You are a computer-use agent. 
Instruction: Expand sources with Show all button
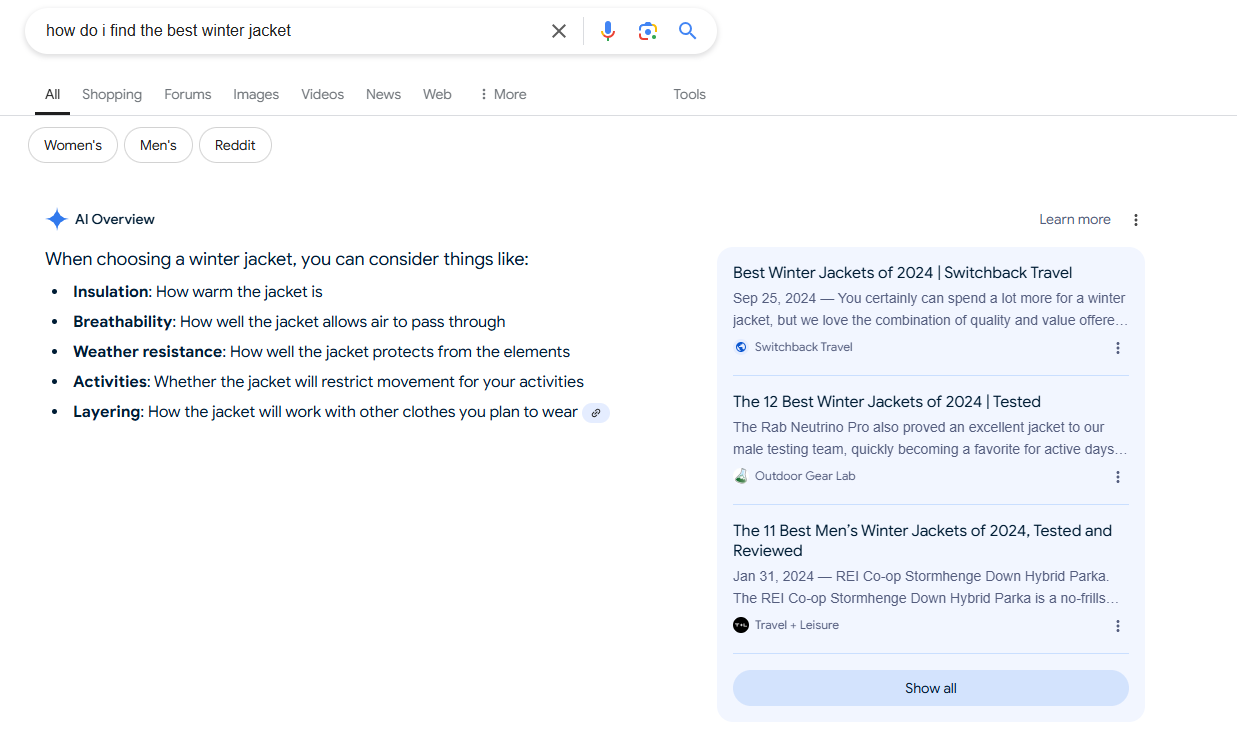pyautogui.click(x=931, y=688)
